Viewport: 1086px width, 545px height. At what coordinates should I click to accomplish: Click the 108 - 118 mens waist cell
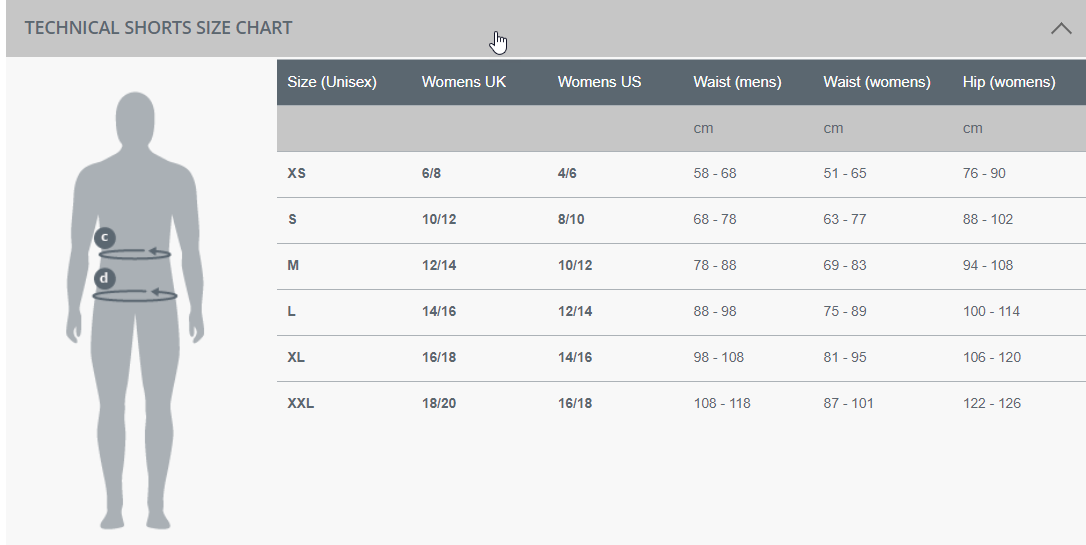coord(722,404)
